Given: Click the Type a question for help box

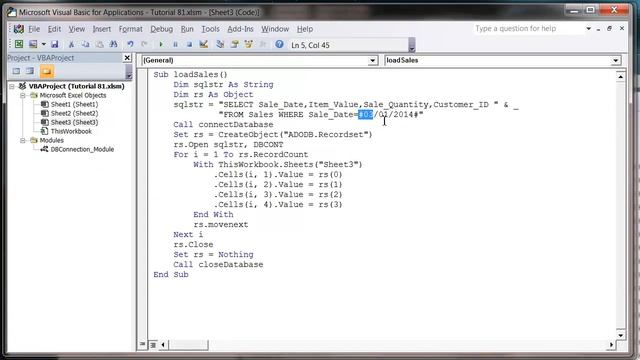Looking at the screenshot, I should (x=528, y=29).
